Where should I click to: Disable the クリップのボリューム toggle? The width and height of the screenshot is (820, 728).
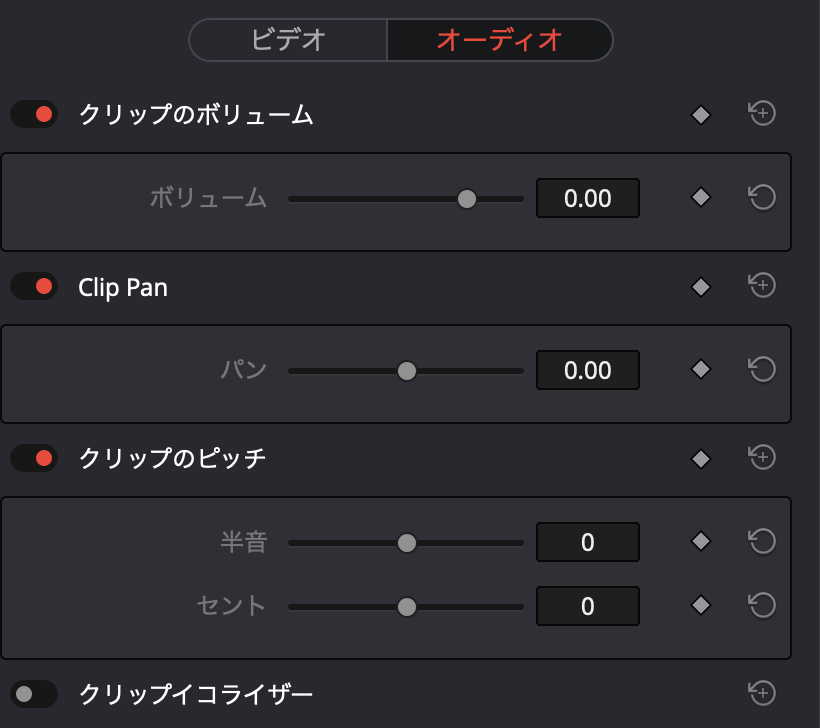[x=34, y=115]
